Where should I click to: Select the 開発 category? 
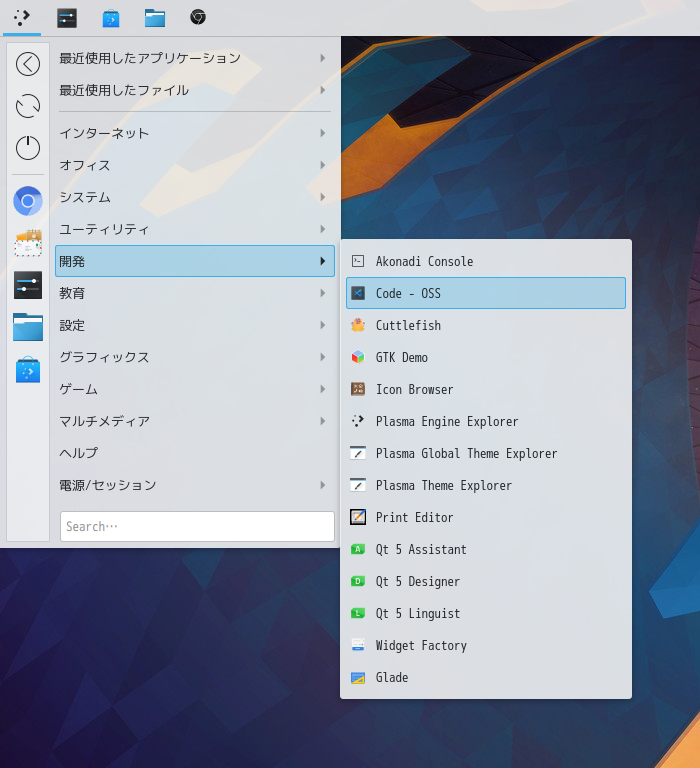pyautogui.click(x=195, y=261)
